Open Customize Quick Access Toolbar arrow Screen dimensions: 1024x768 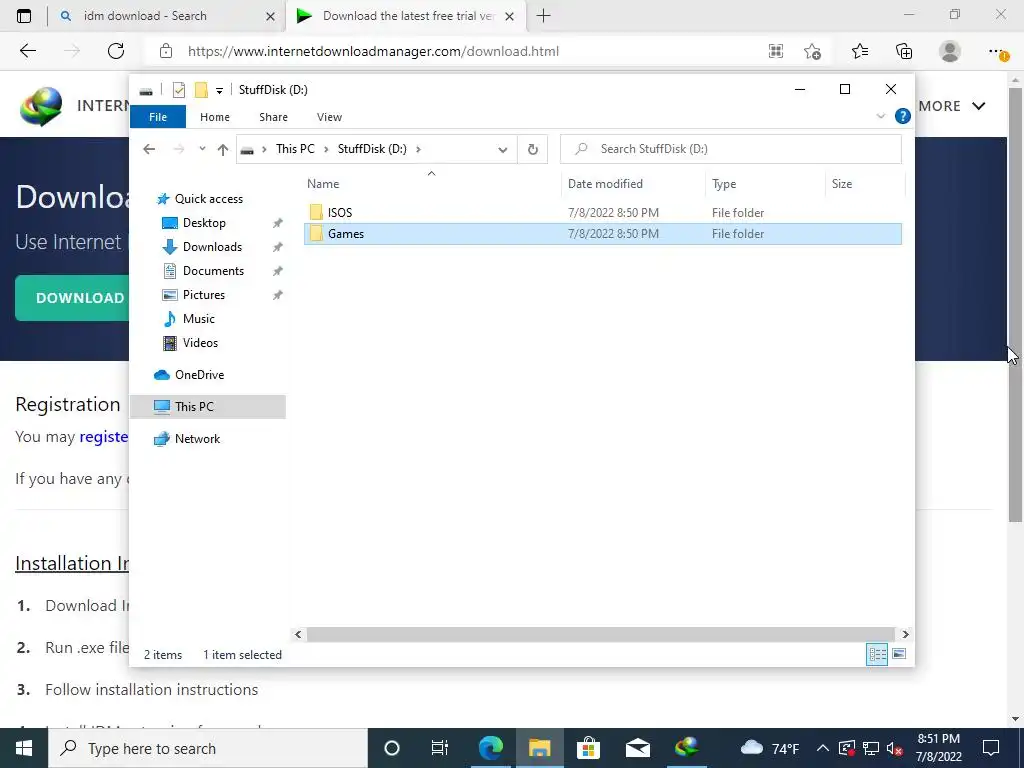(219, 91)
